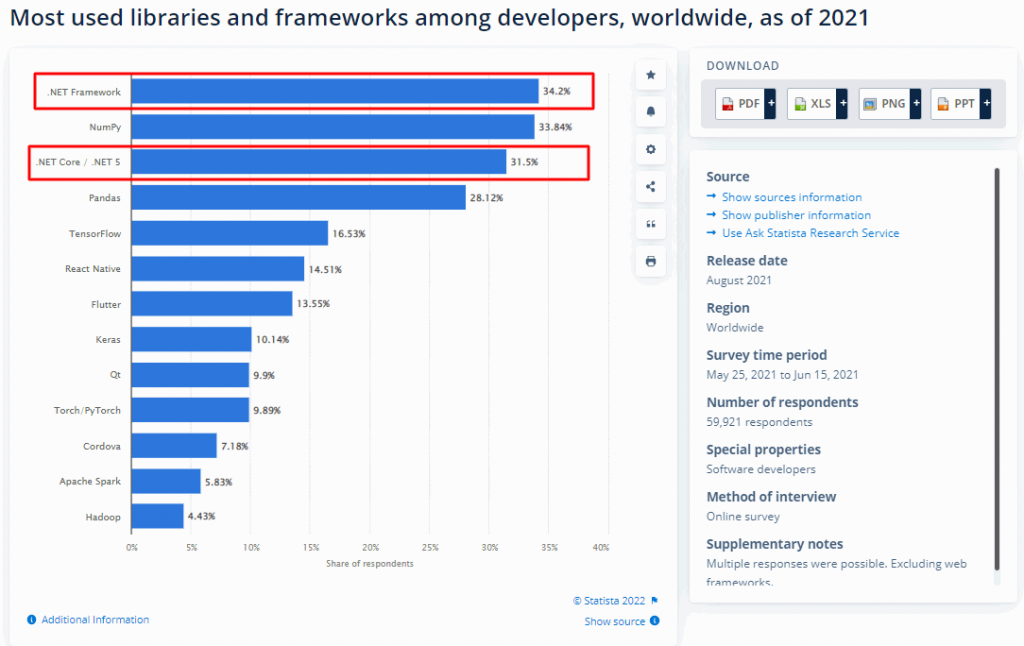
Task: Open Show publisher information link
Action: click(796, 215)
